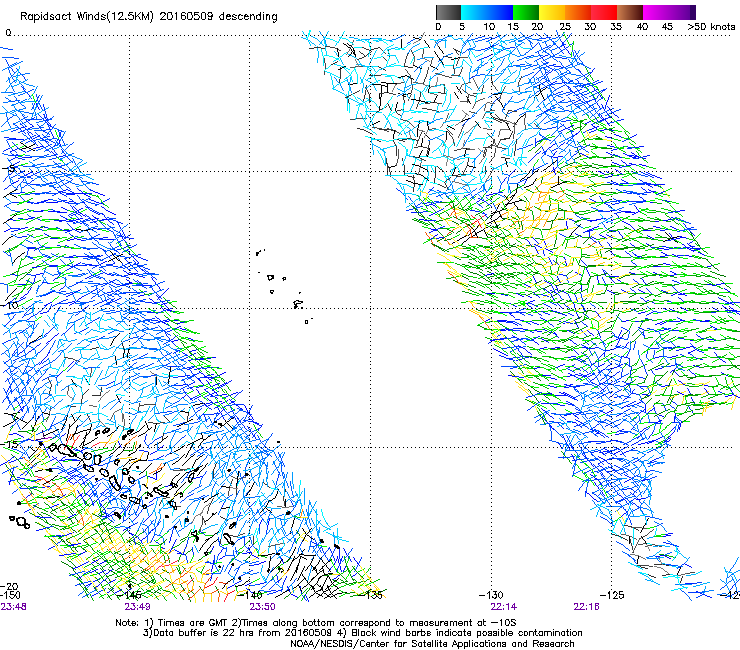Click the purple '22:16' swath time label
The height and width of the screenshot is (650, 740).
point(586,607)
